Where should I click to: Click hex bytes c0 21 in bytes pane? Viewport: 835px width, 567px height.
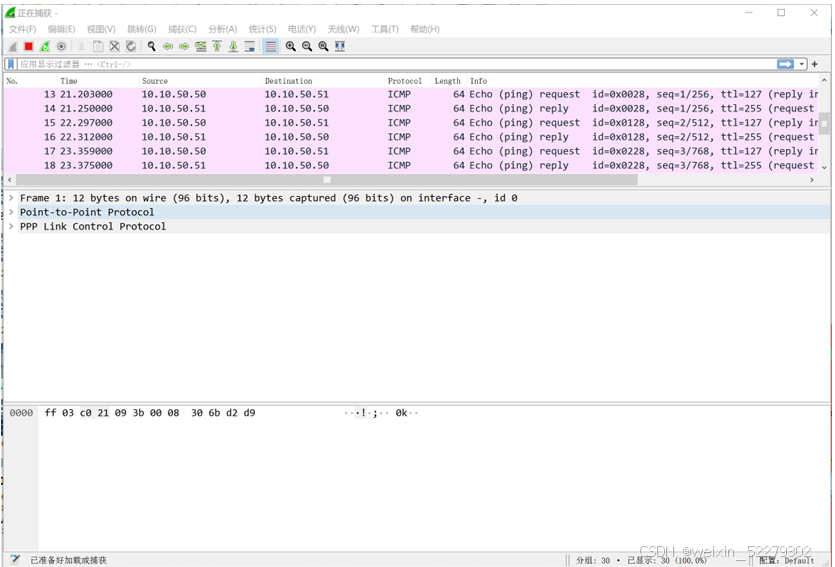point(94,413)
